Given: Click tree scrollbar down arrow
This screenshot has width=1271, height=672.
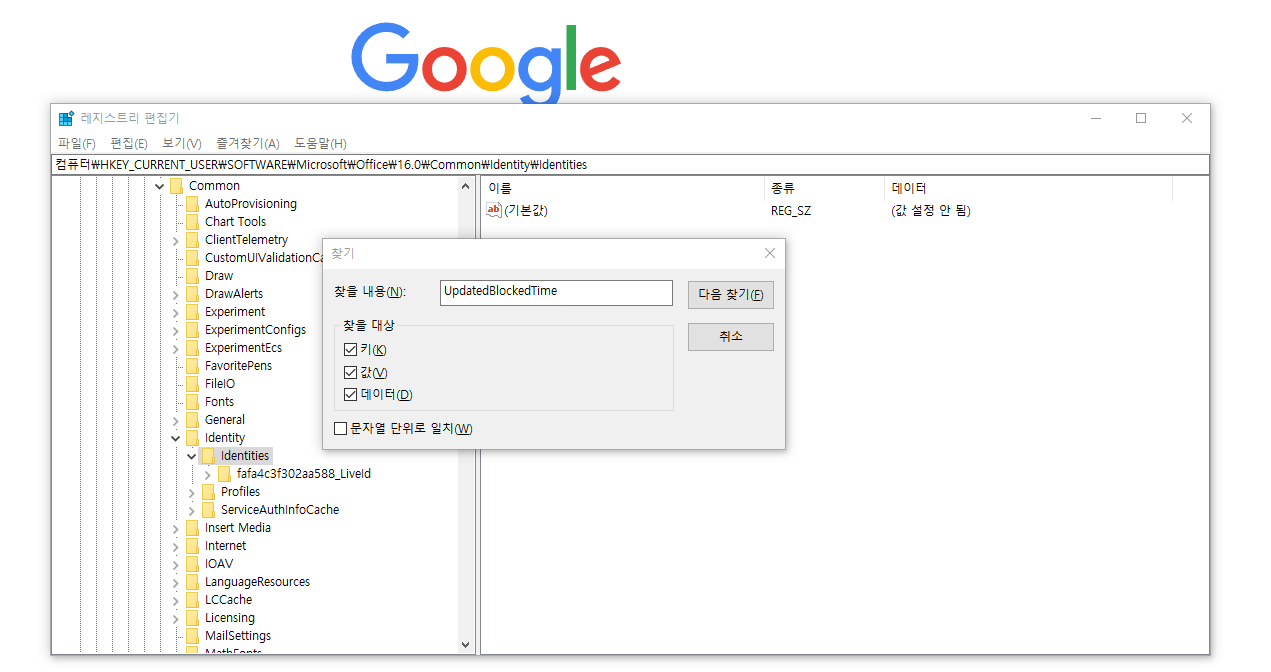Looking at the screenshot, I should 465,645.
